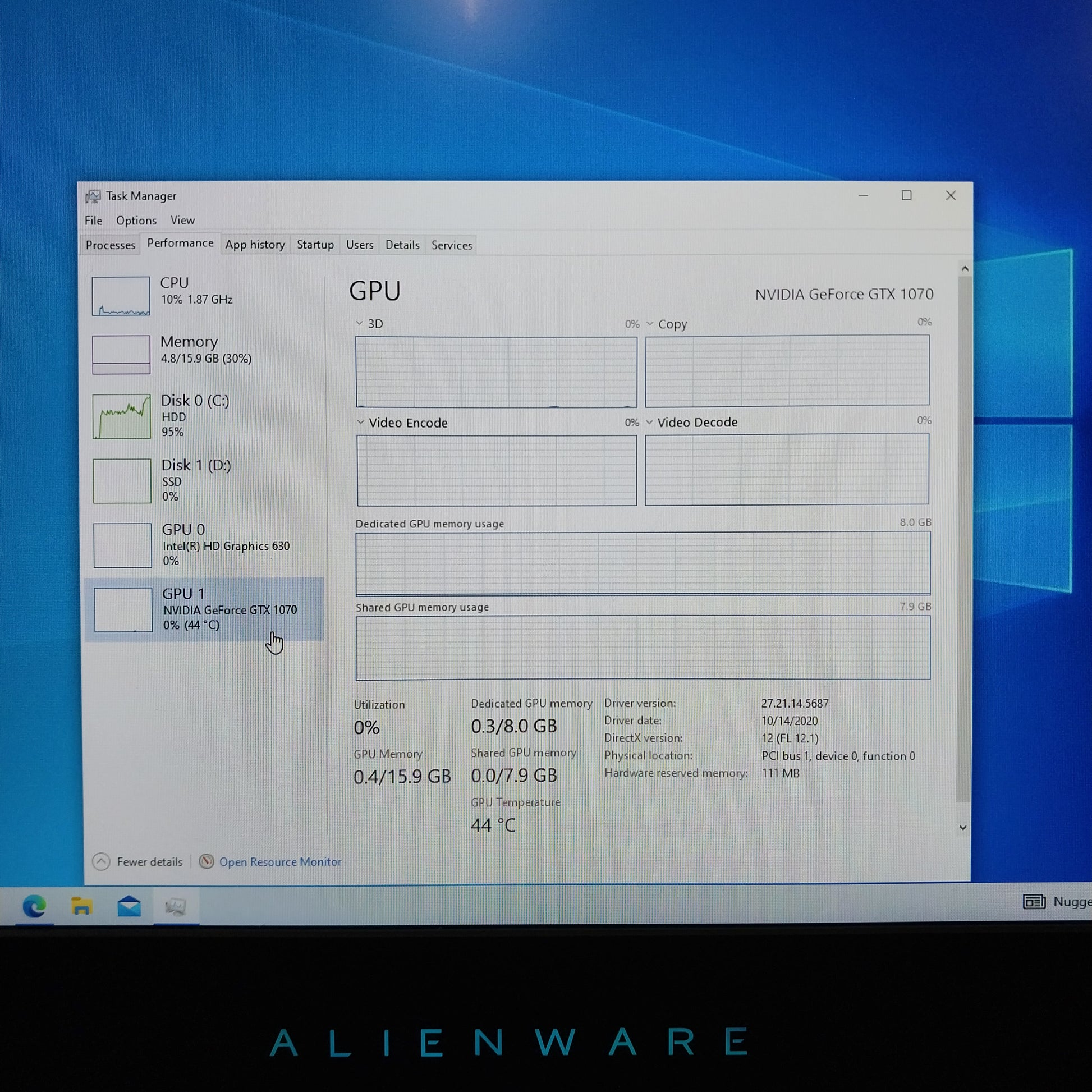Switch to the Details tab
The width and height of the screenshot is (1092, 1092).
click(x=402, y=245)
